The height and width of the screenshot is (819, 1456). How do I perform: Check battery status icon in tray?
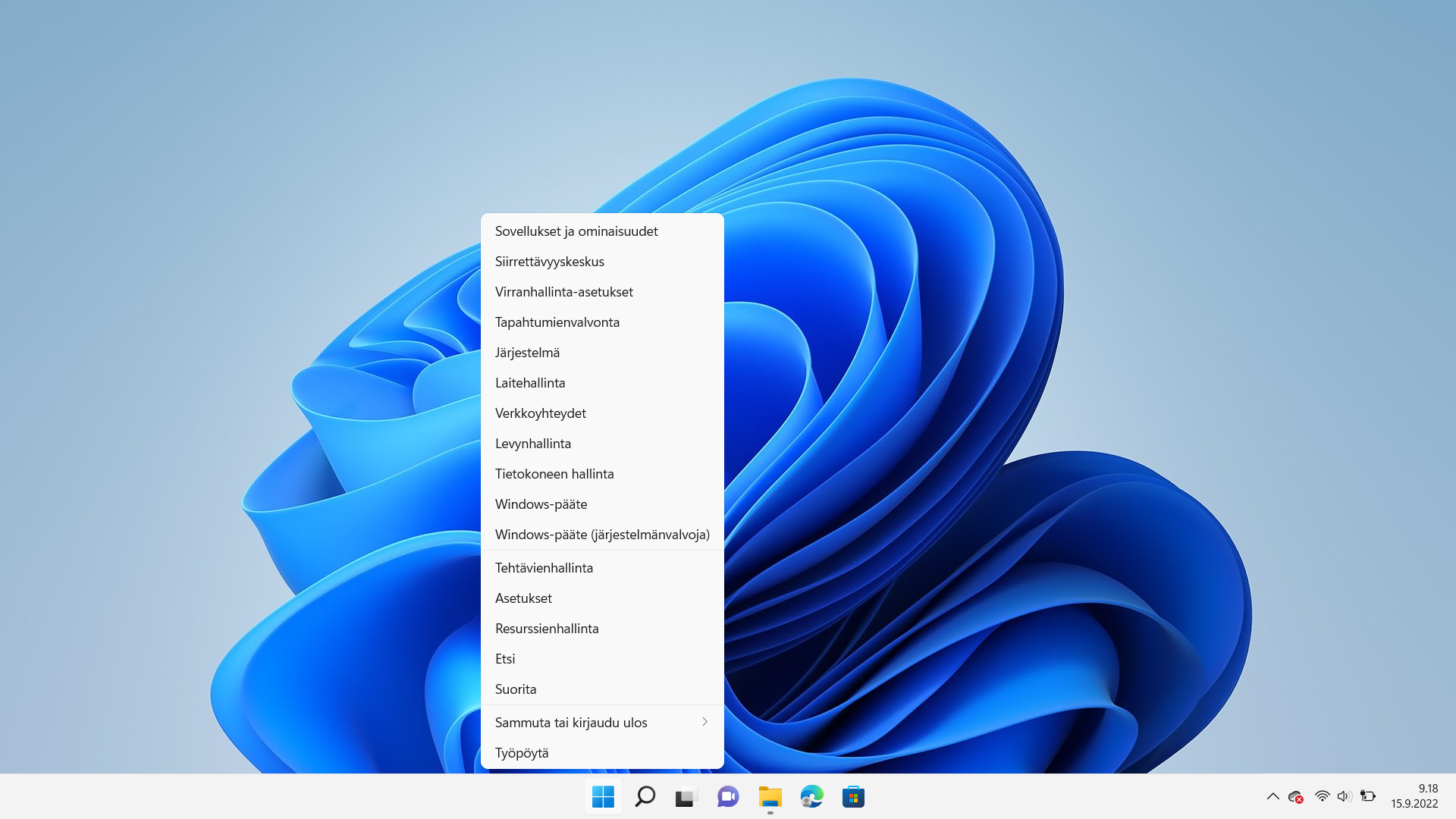(x=1368, y=796)
